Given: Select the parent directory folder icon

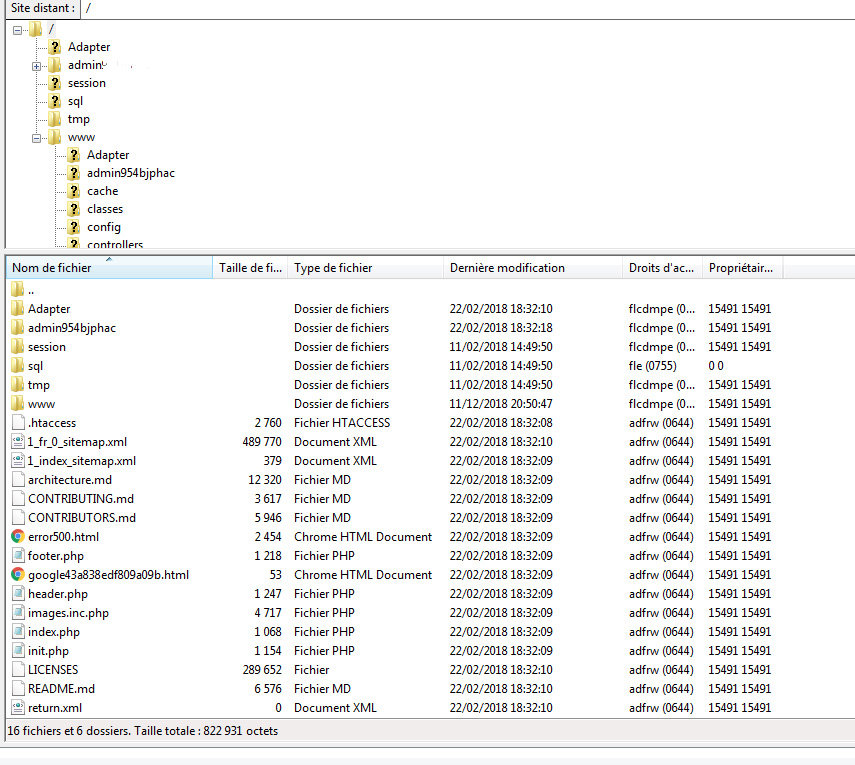Looking at the screenshot, I should (18, 290).
